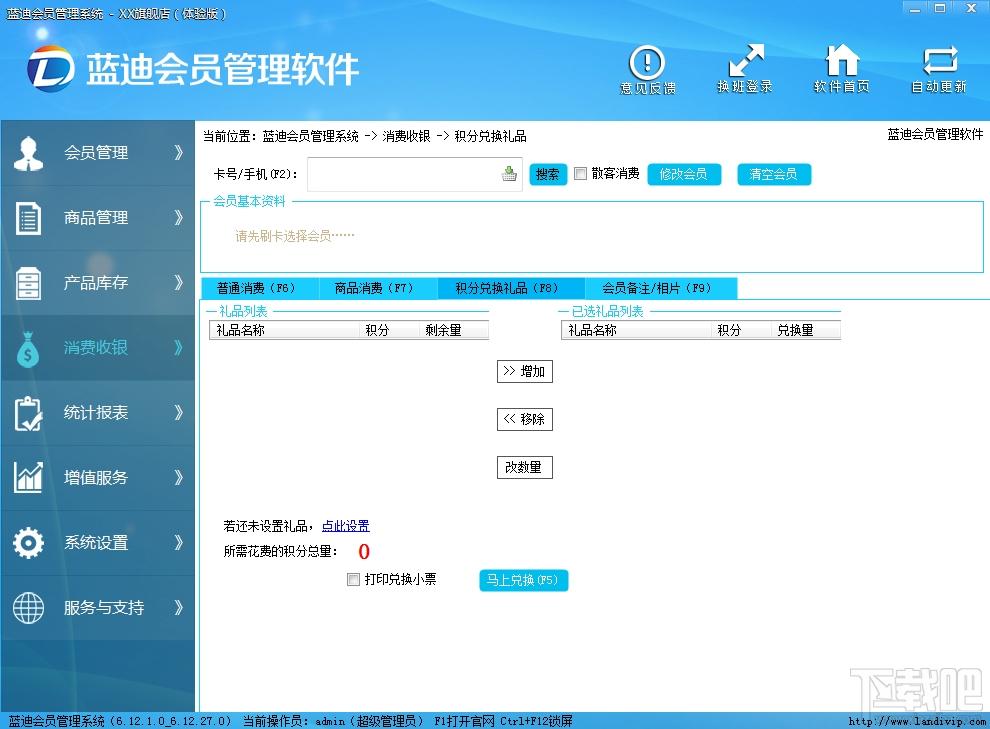The width and height of the screenshot is (990, 729).
Task: Click the 统计报表 clipboard icon
Action: (x=28, y=413)
